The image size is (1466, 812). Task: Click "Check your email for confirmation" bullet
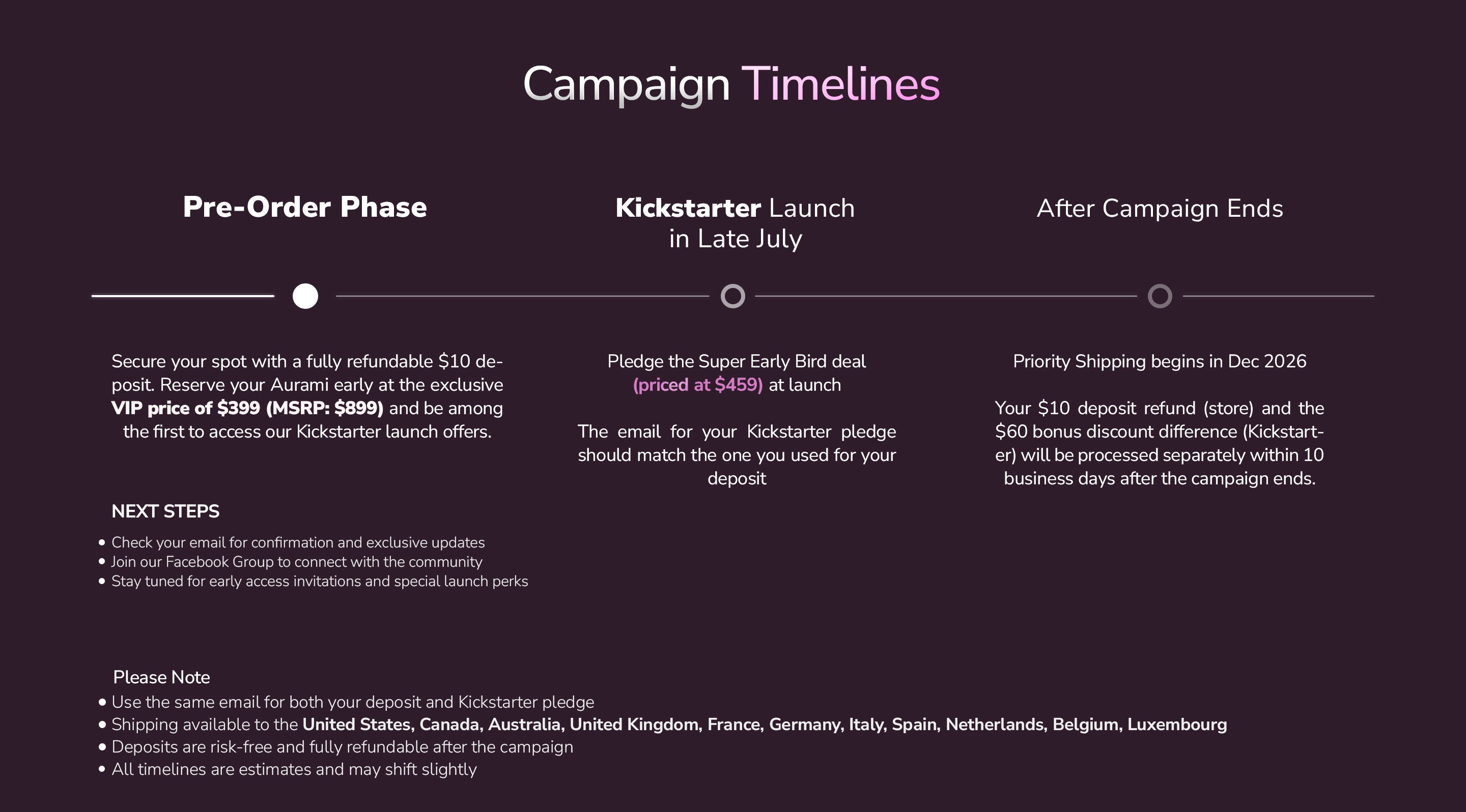pyautogui.click(x=298, y=542)
